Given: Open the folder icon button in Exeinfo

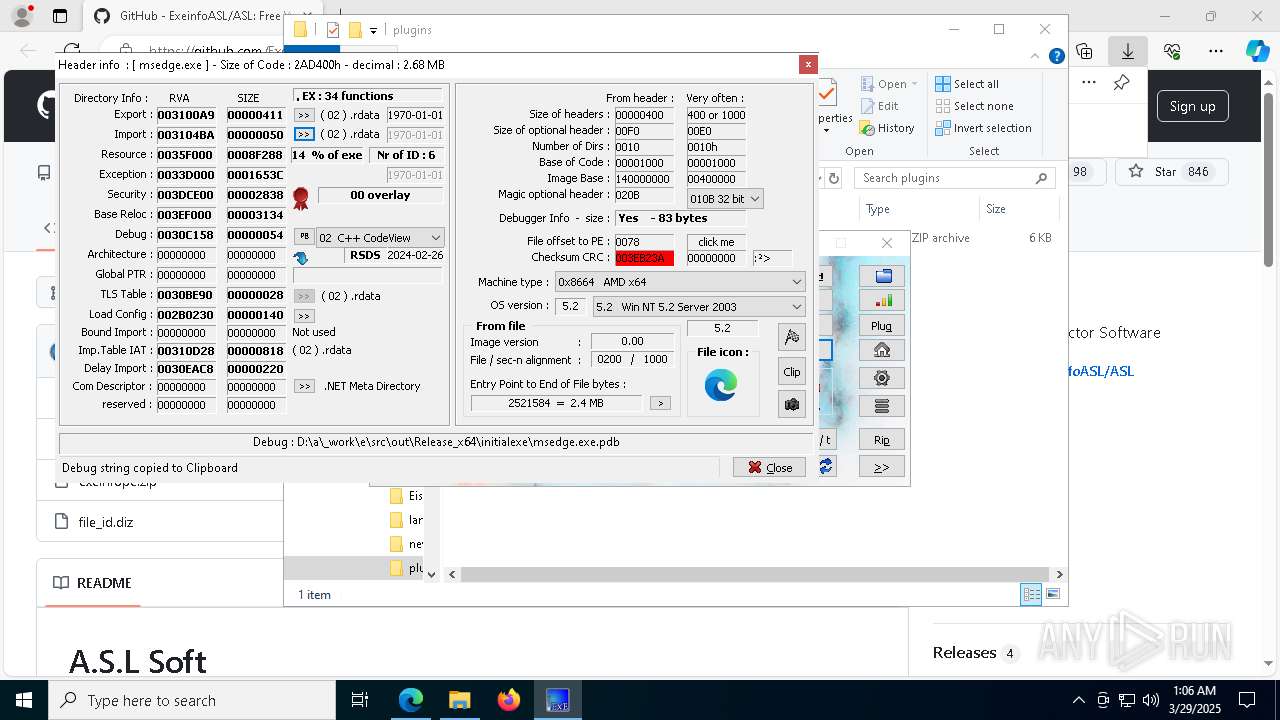Looking at the screenshot, I should coord(882,276).
